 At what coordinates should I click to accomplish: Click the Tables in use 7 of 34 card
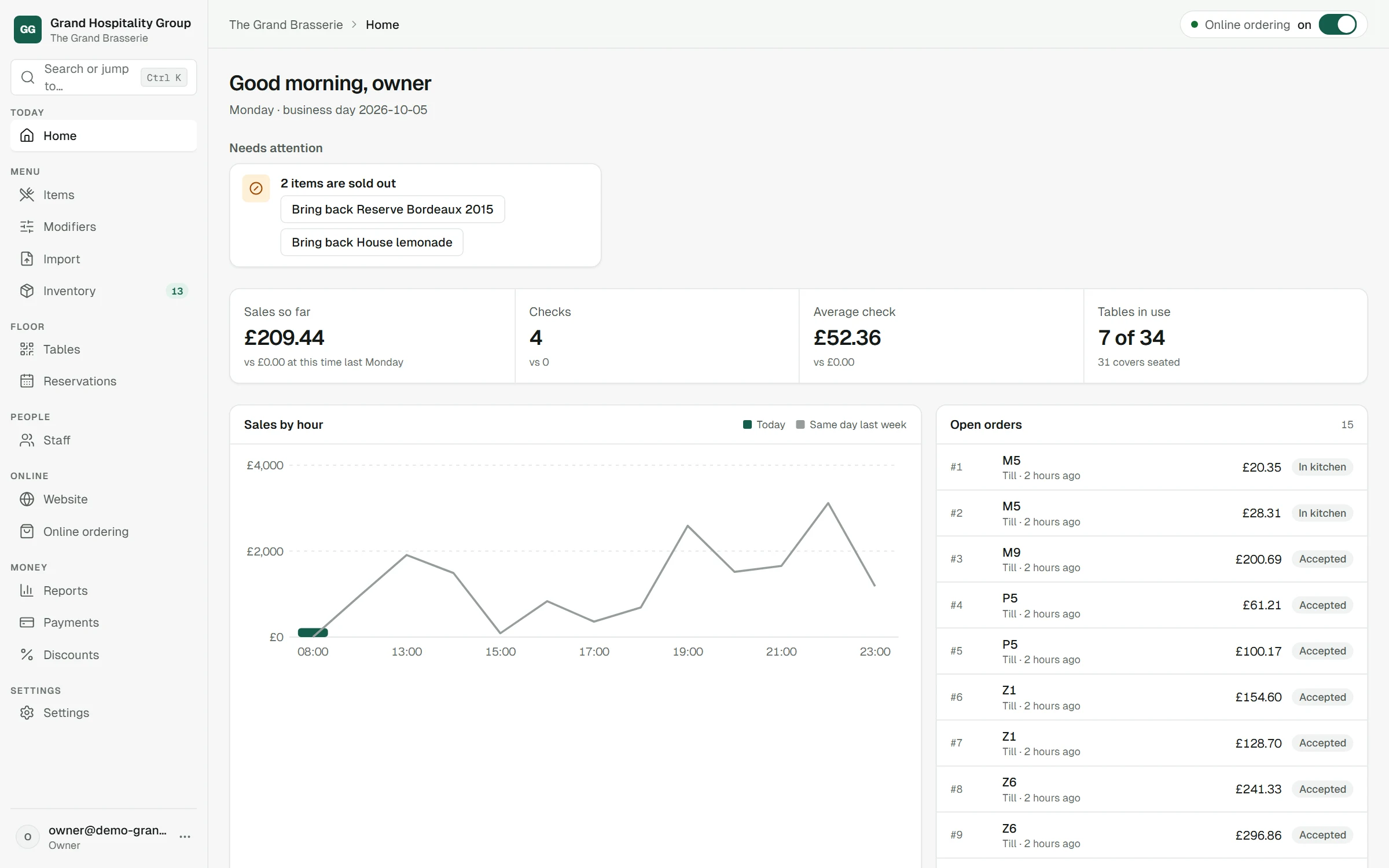pyautogui.click(x=1225, y=336)
